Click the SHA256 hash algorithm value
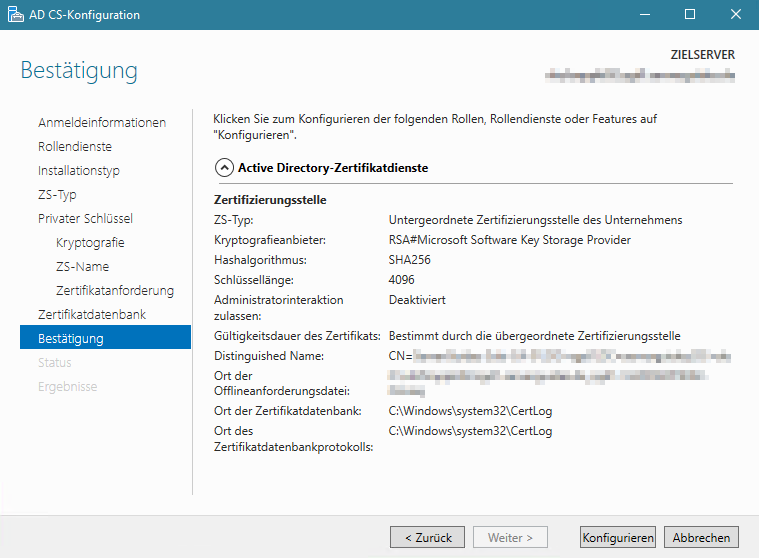The image size is (759, 558). pos(410,260)
